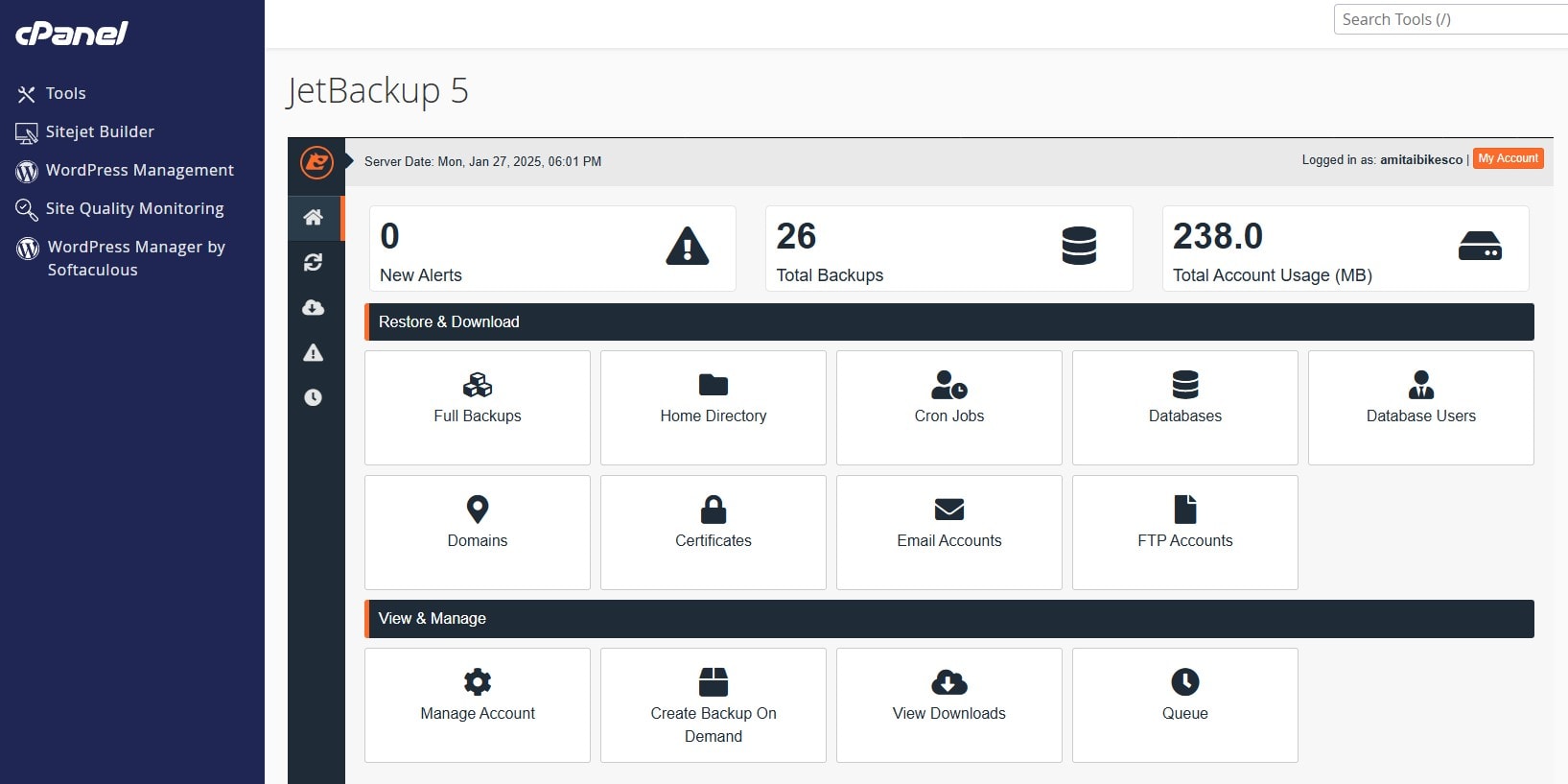Image resolution: width=1568 pixels, height=784 pixels.
Task: Select the JetBackup home sidebar icon
Action: pos(314,218)
